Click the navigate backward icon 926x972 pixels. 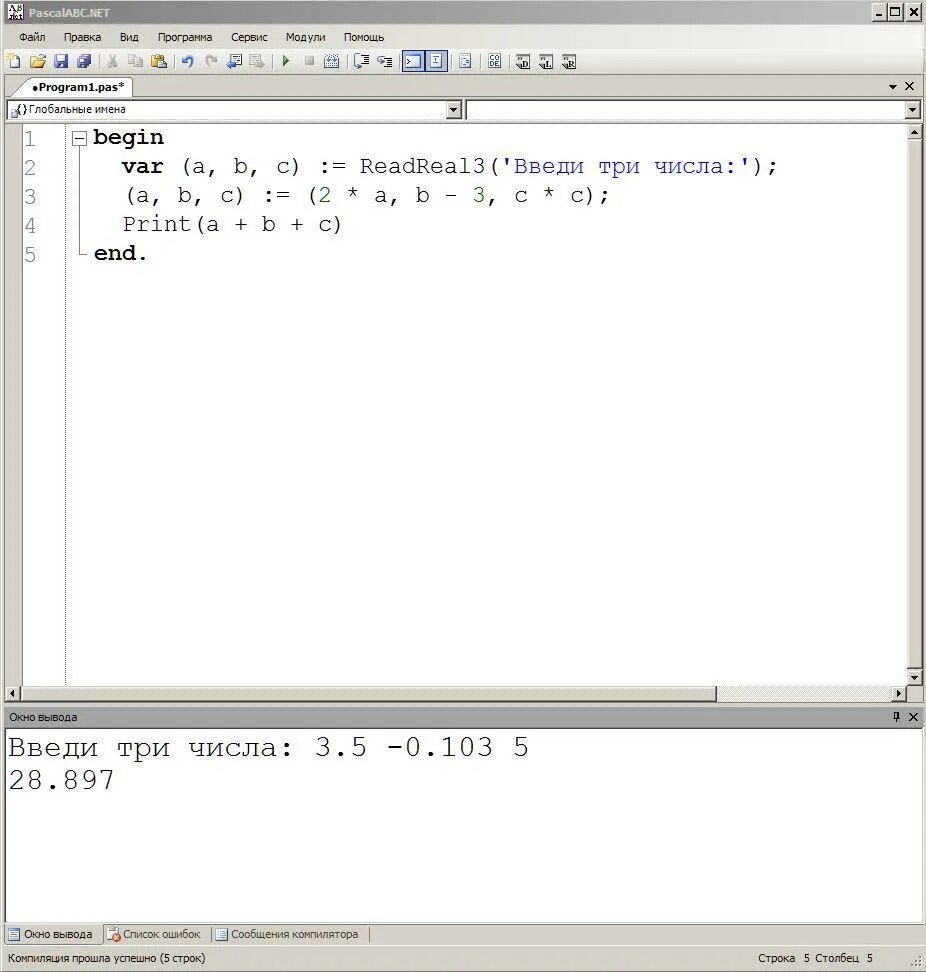coord(234,61)
